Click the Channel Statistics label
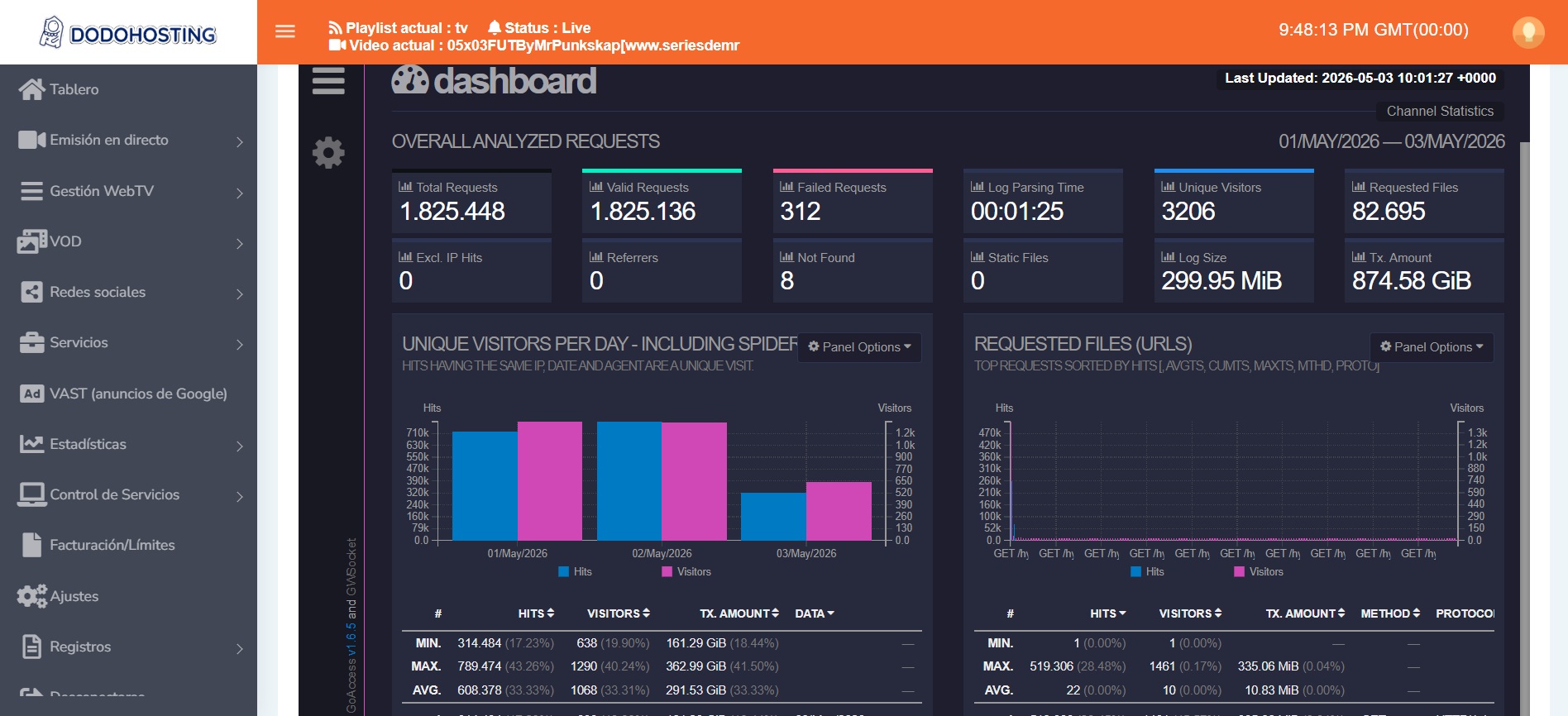 [x=1440, y=111]
